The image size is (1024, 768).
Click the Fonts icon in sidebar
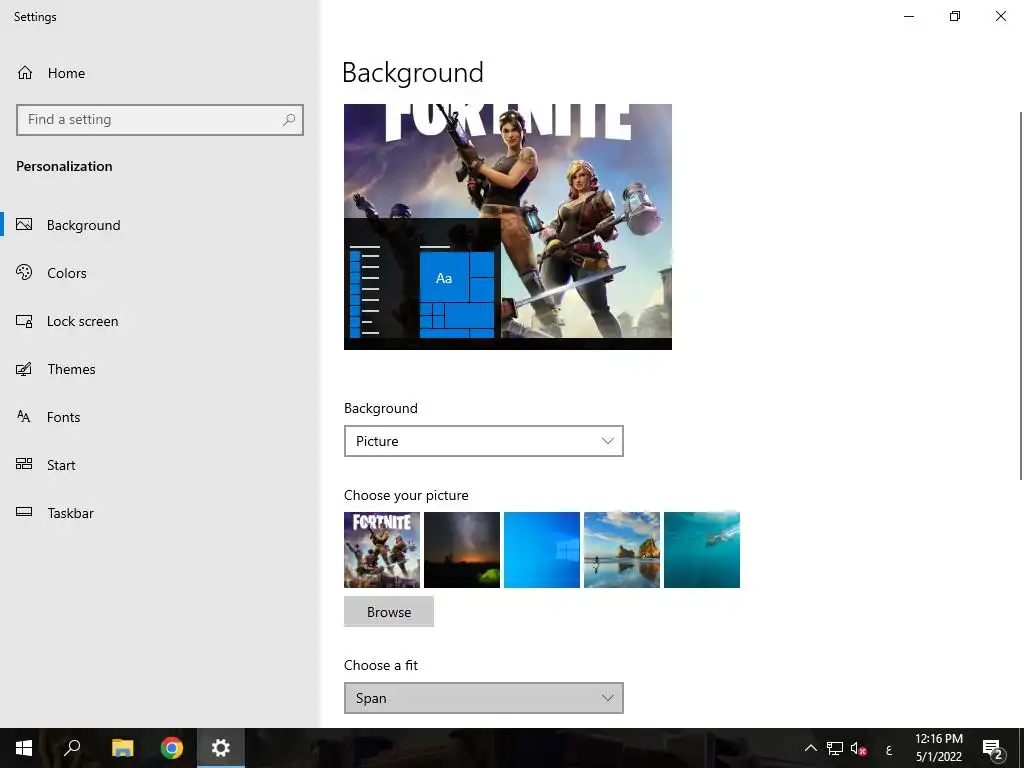[24, 417]
